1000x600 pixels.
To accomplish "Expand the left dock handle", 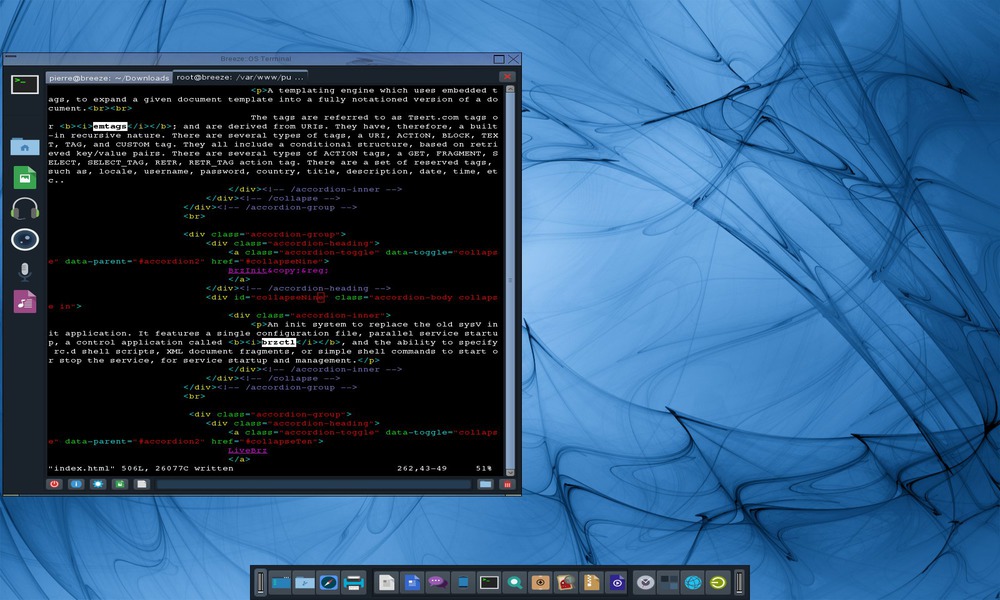I will (x=261, y=581).
